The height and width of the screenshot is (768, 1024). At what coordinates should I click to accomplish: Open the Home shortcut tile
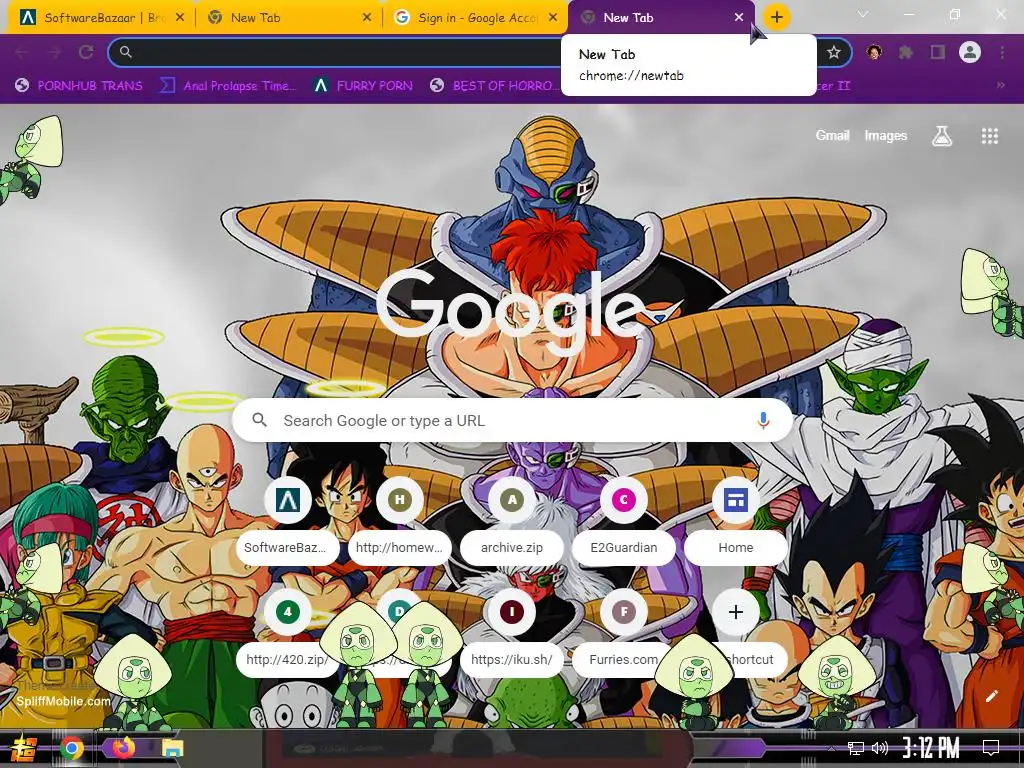pos(736,520)
